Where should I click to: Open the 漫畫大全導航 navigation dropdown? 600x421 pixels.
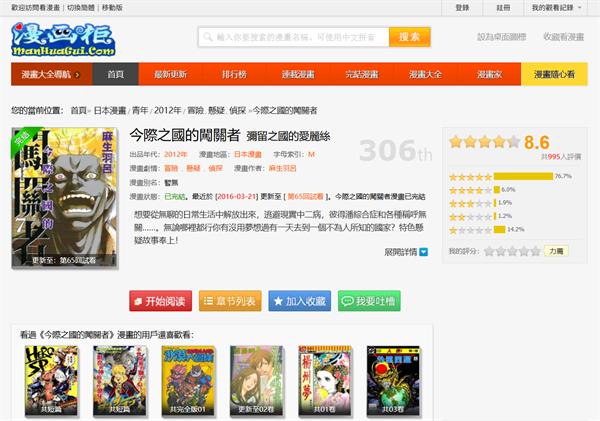pos(55,75)
